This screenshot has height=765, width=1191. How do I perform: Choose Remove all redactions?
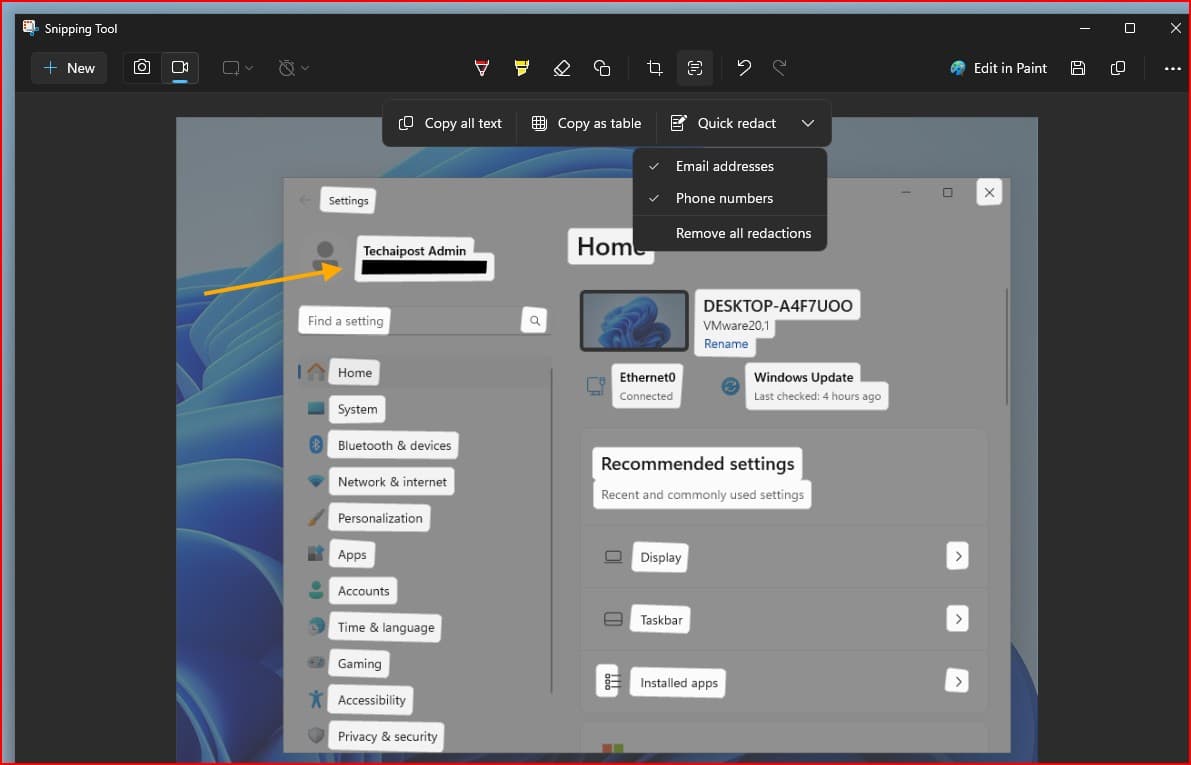click(x=743, y=233)
